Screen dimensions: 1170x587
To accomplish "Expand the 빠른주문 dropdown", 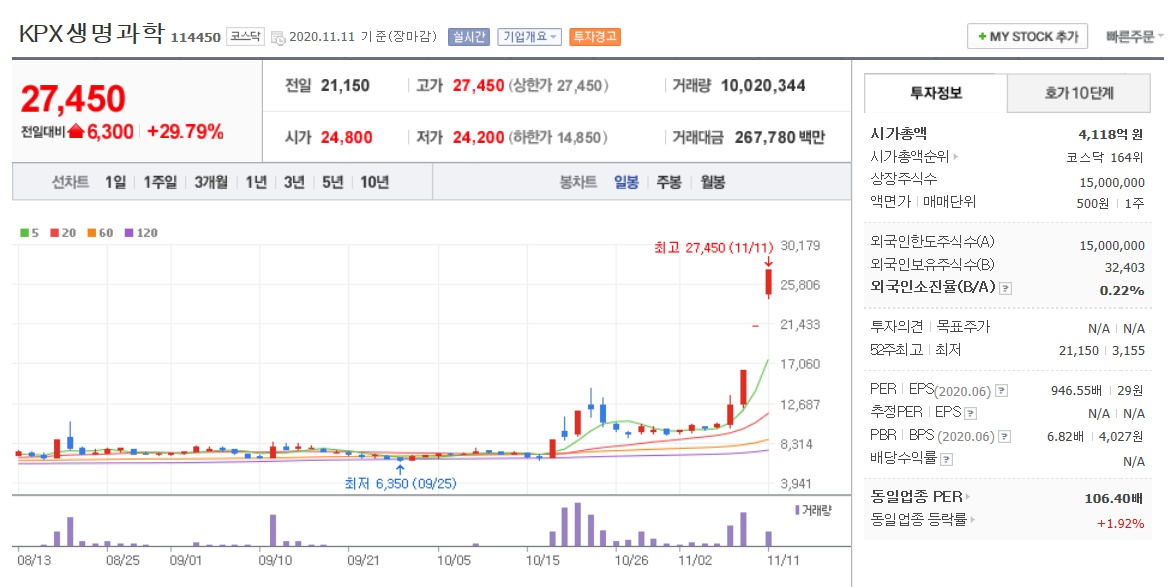I will (x=1134, y=37).
